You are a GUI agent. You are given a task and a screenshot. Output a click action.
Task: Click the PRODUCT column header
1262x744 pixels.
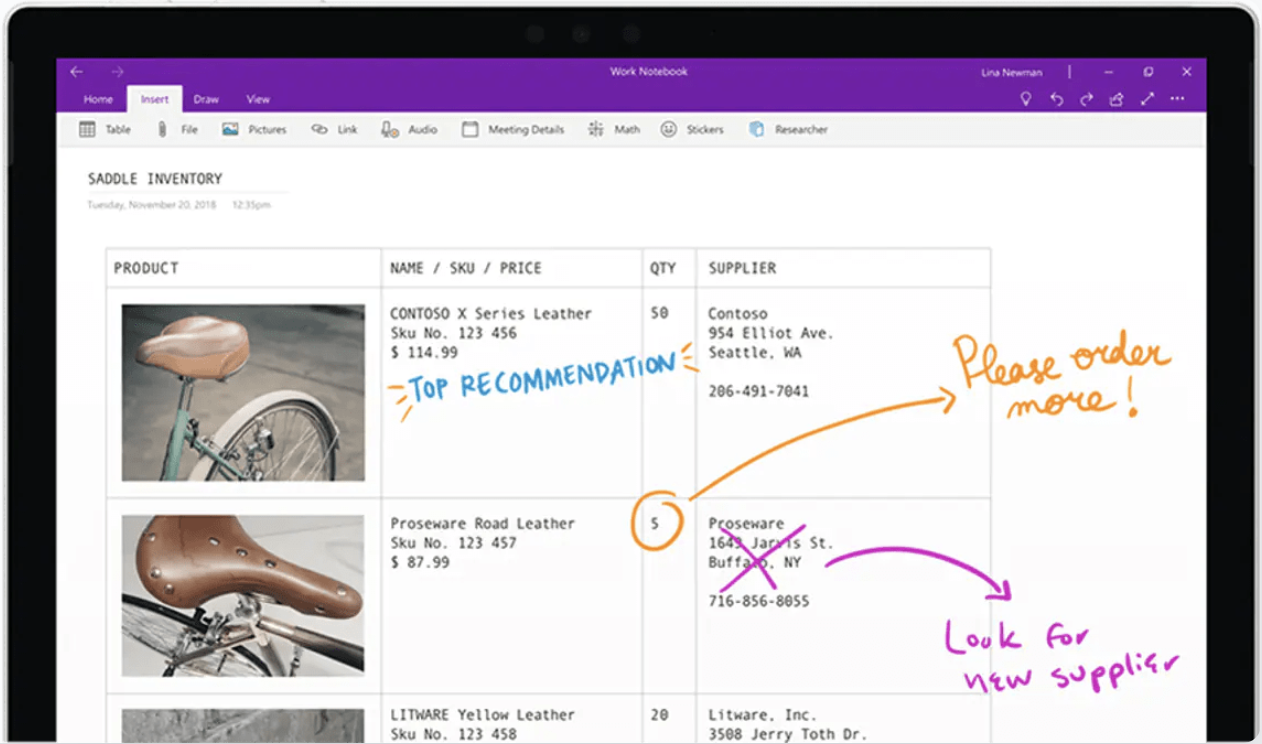coord(146,268)
